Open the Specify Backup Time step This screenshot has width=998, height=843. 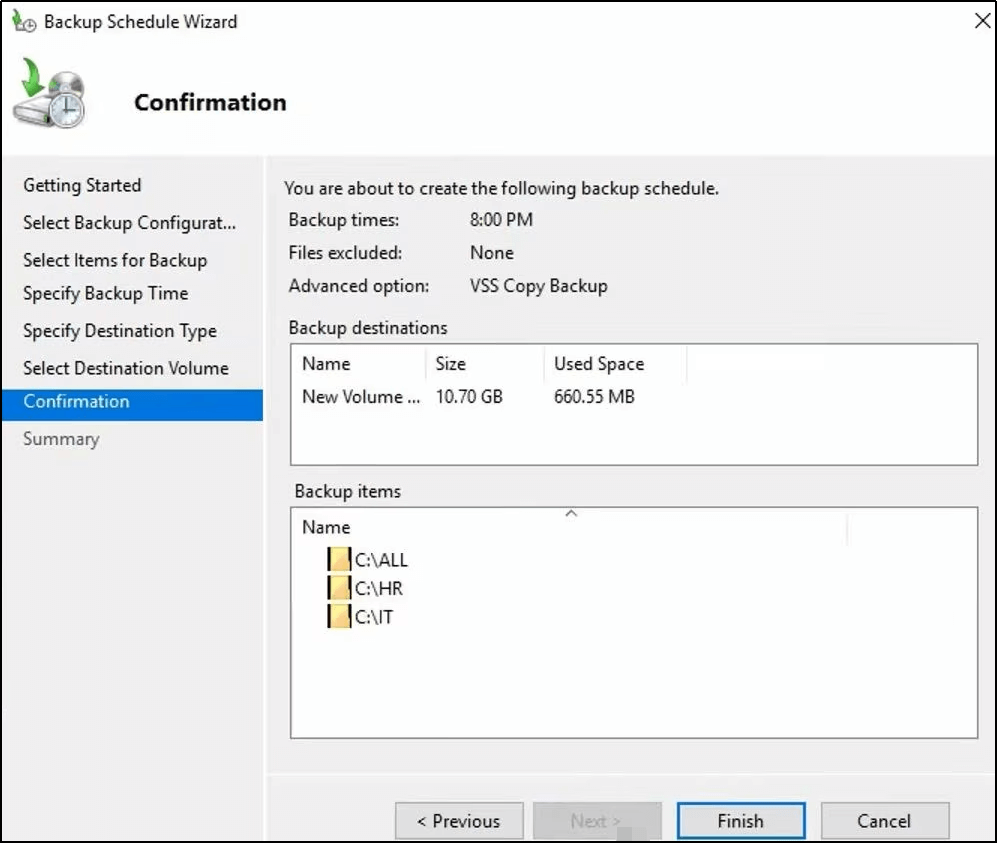click(105, 293)
